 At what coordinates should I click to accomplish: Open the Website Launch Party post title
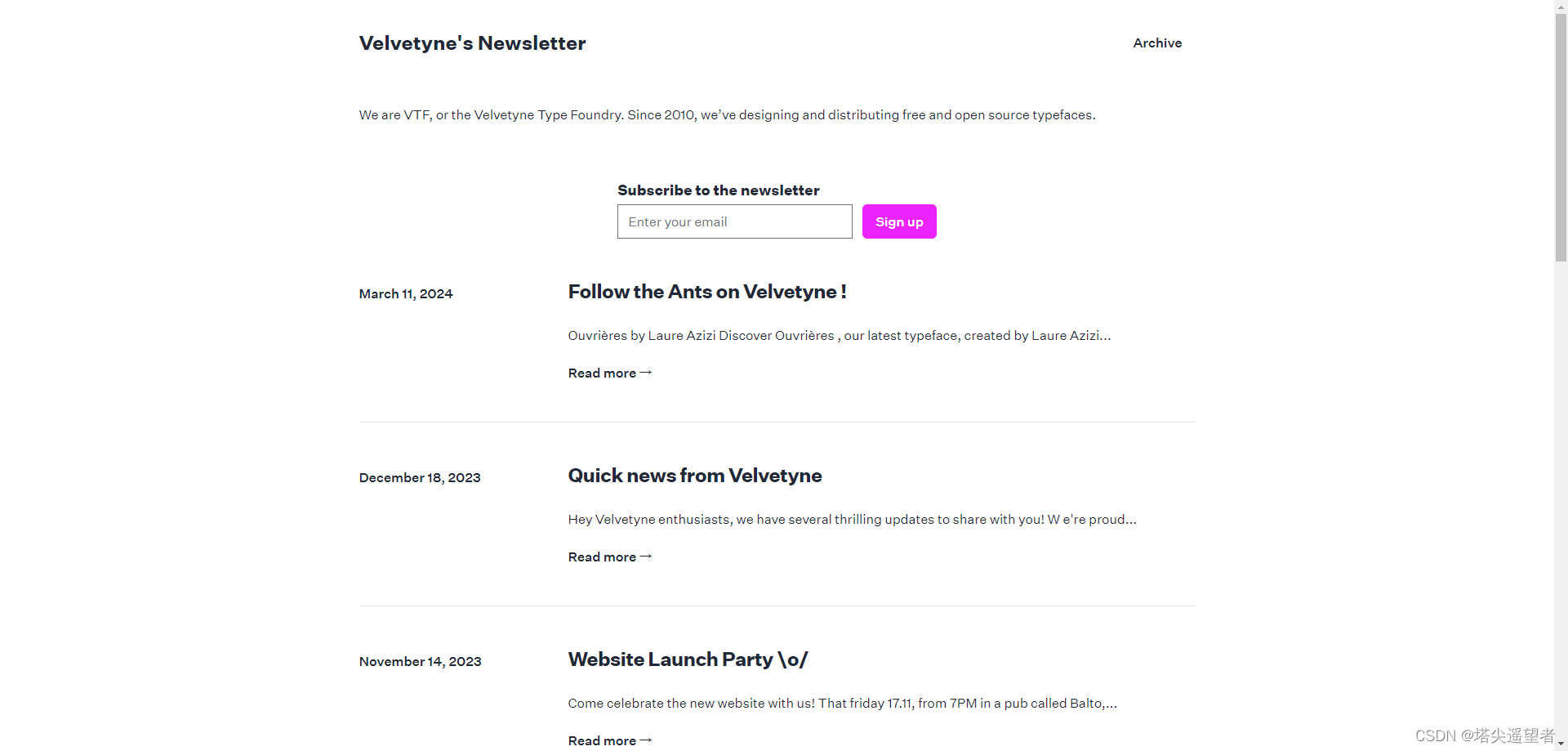688,659
